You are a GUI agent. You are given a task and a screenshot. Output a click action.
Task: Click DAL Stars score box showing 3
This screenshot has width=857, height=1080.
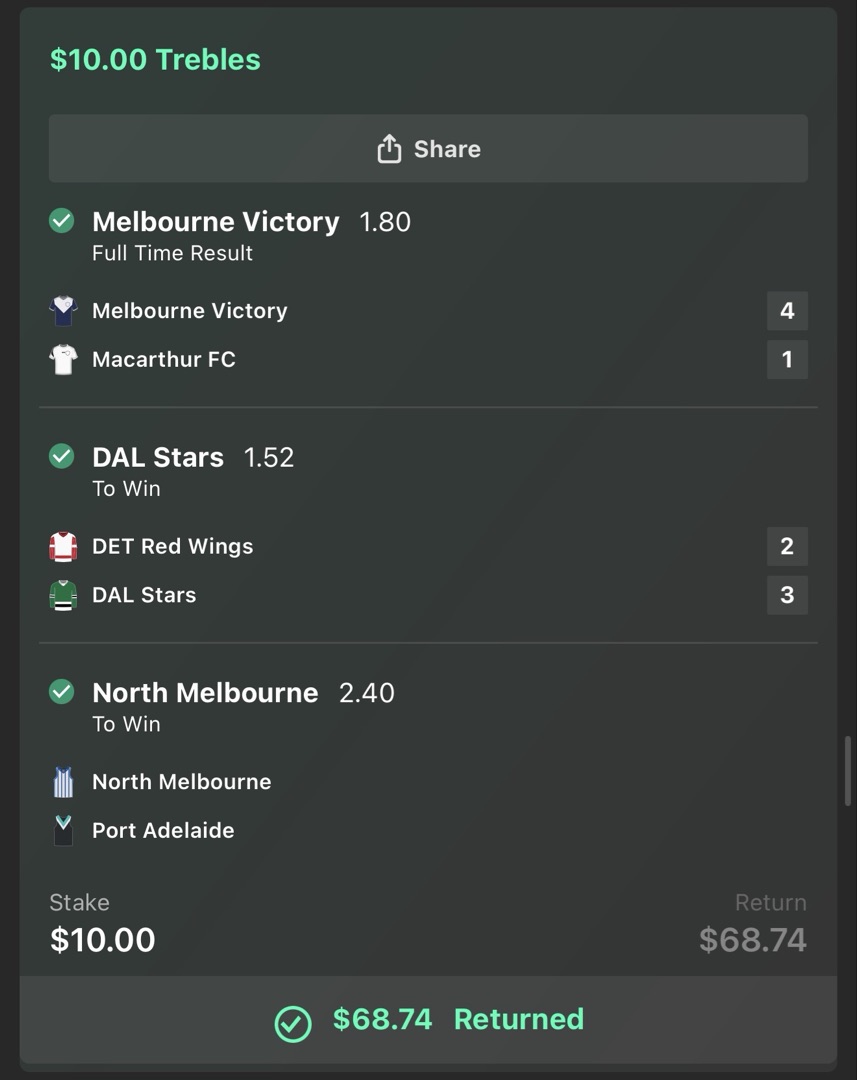(x=787, y=595)
